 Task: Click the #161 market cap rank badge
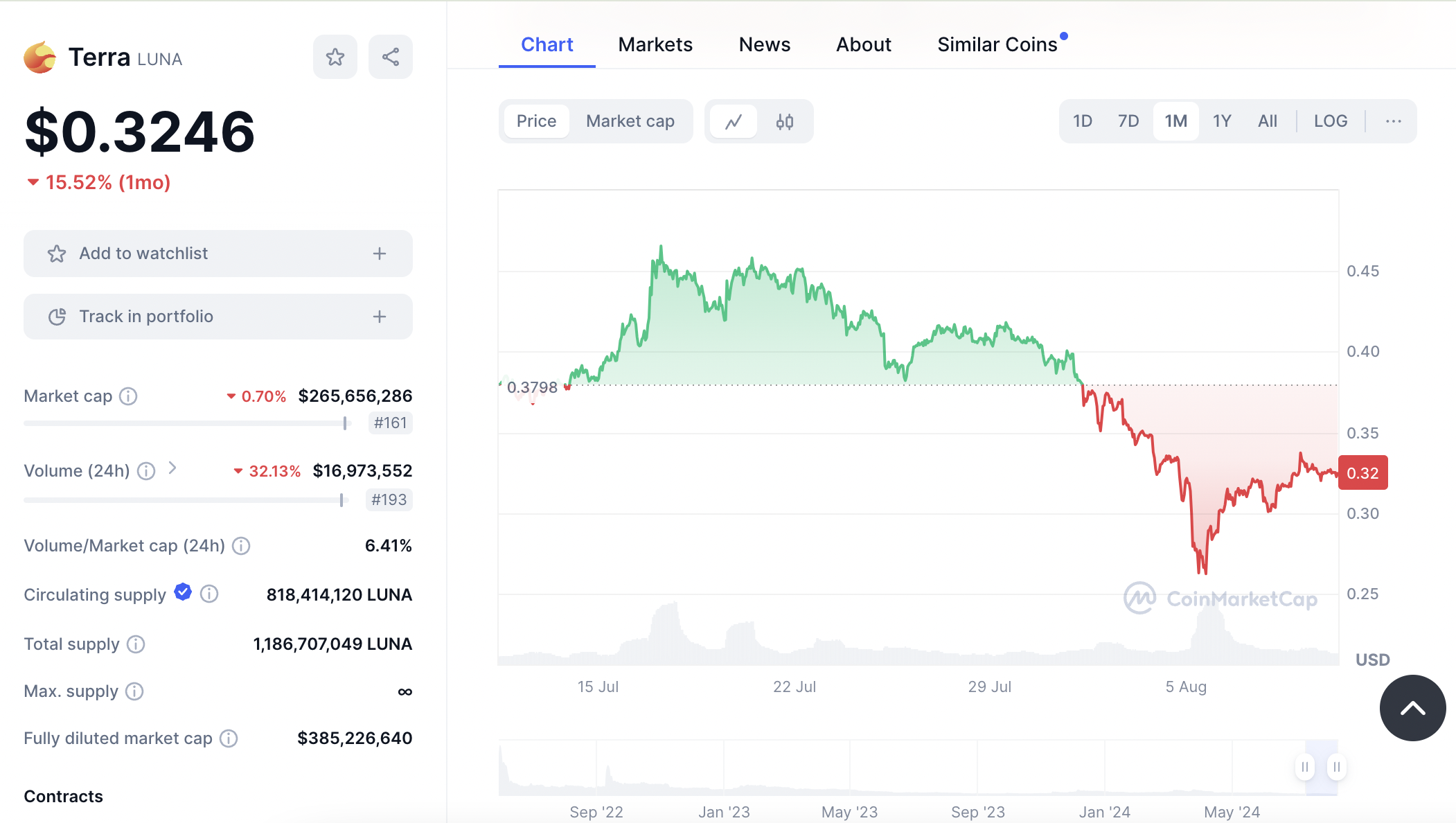click(390, 423)
